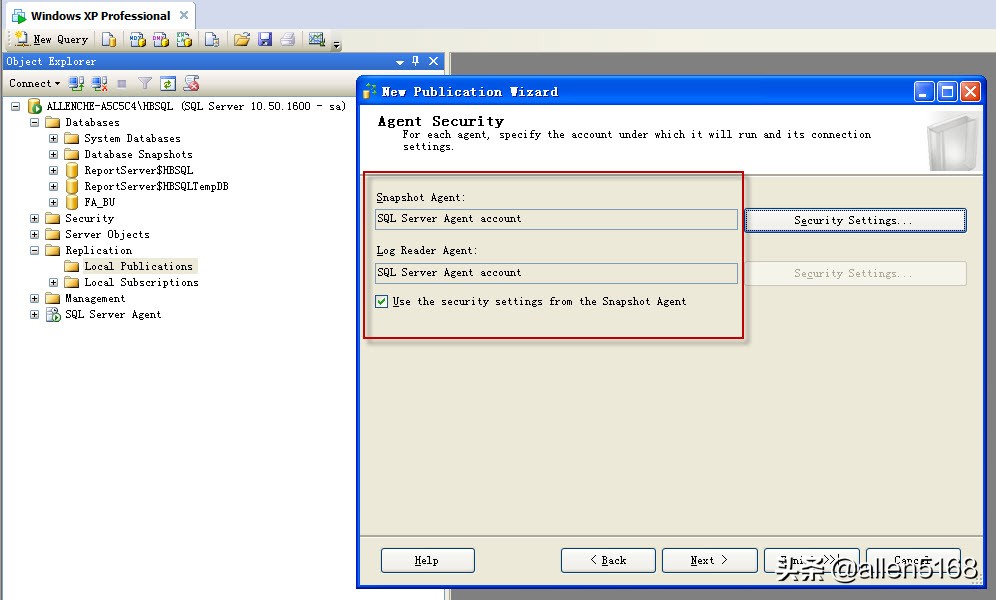Open Security Settings for the Snapshot Agent

855,220
